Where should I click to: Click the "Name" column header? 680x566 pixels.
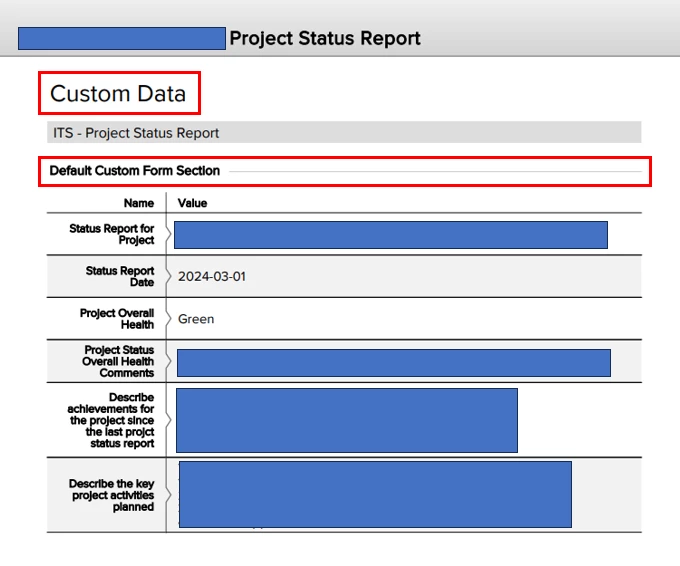pyautogui.click(x=139, y=203)
